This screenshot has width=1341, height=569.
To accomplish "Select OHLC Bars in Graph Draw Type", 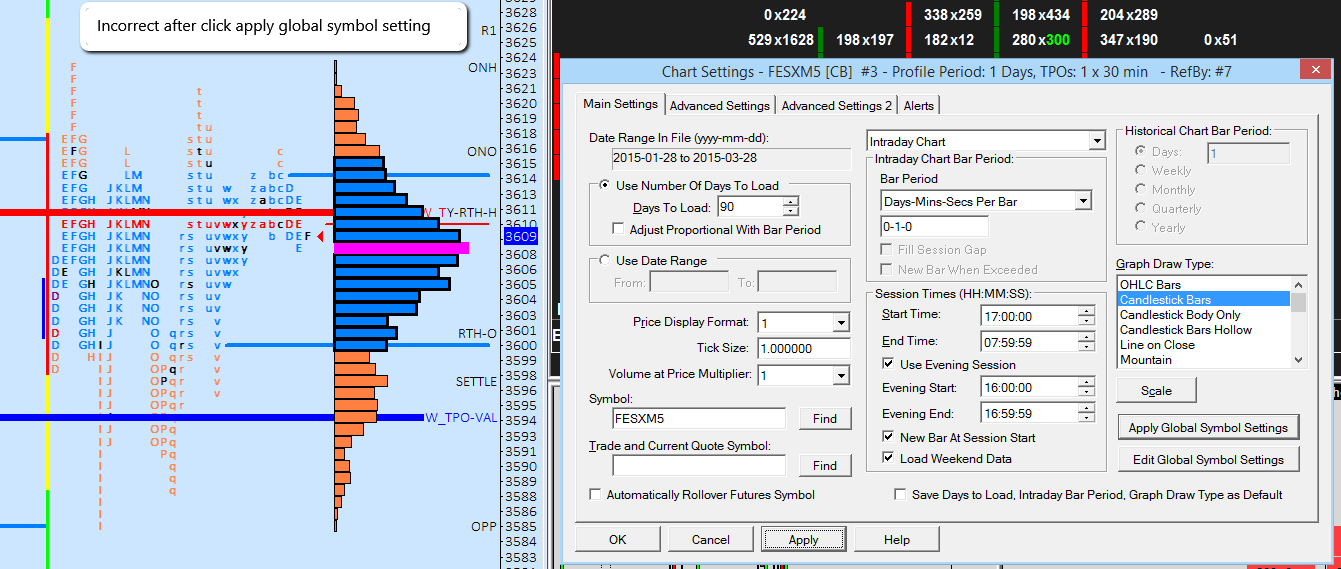I will point(1204,284).
